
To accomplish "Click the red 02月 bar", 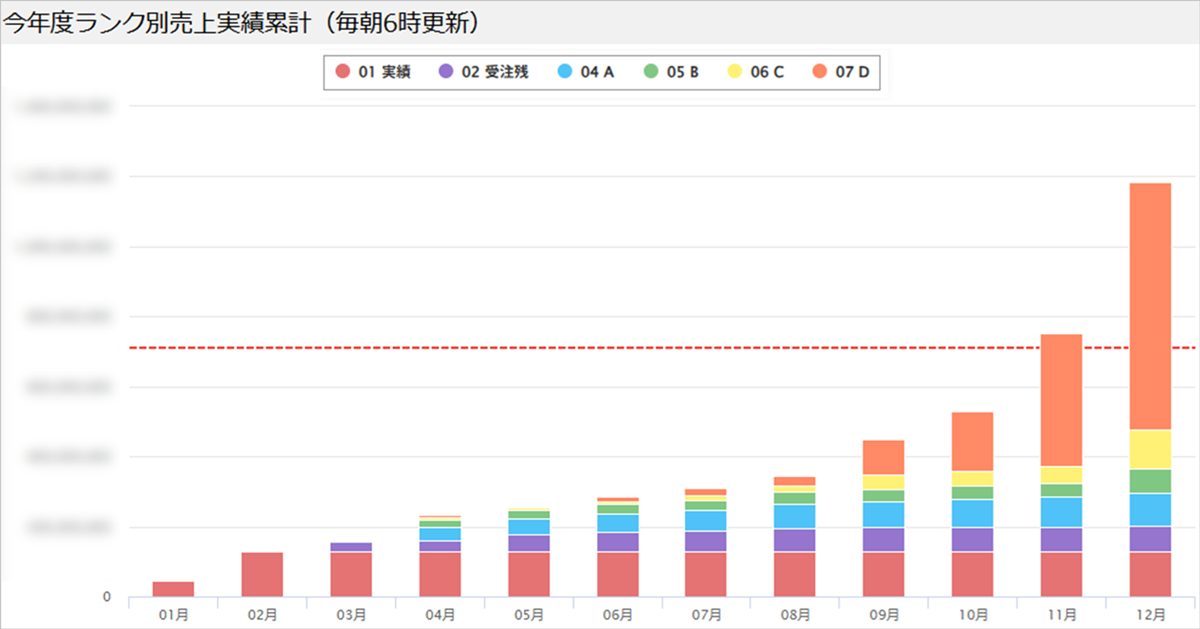I will pos(262,574).
